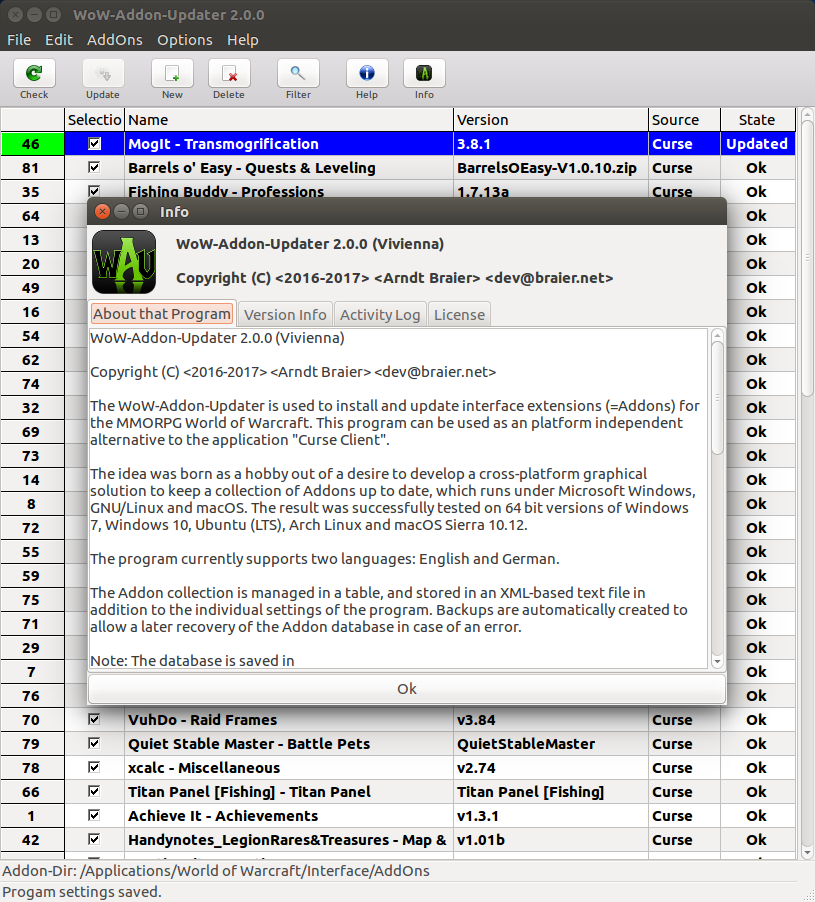Open the Help menu

242,40
